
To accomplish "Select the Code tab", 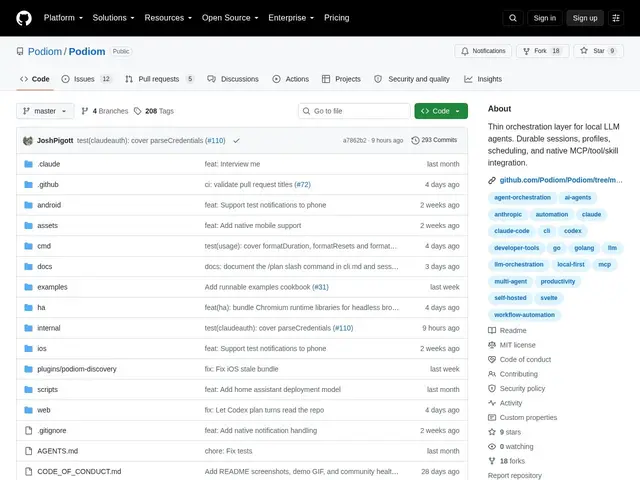I will tap(35, 79).
